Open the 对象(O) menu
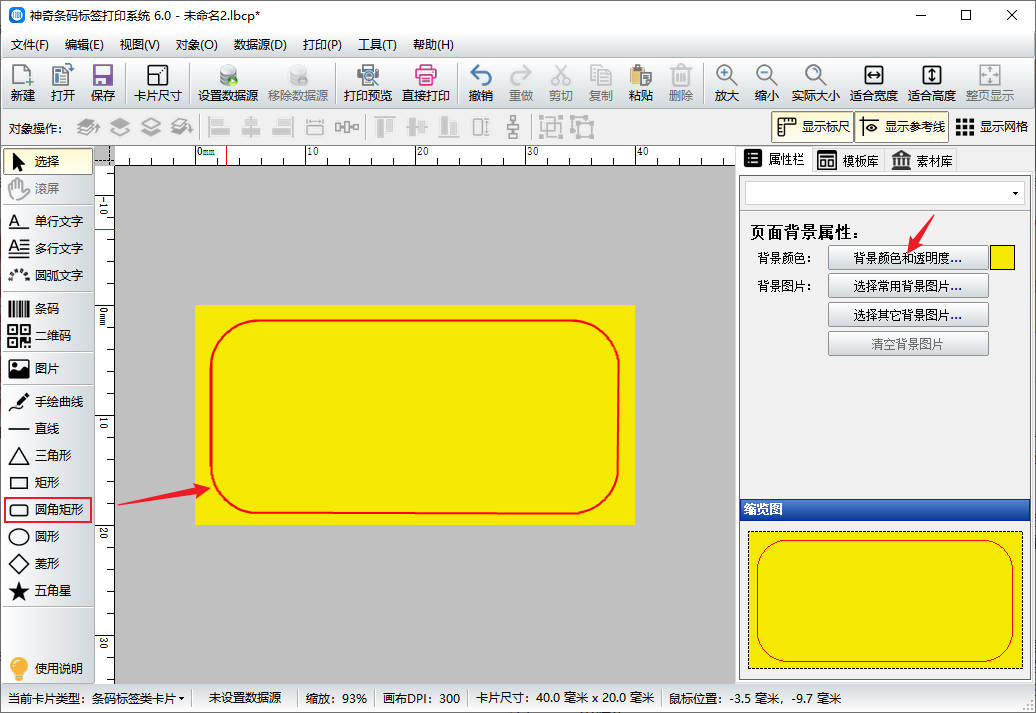The width and height of the screenshot is (1036, 713). coord(196,44)
